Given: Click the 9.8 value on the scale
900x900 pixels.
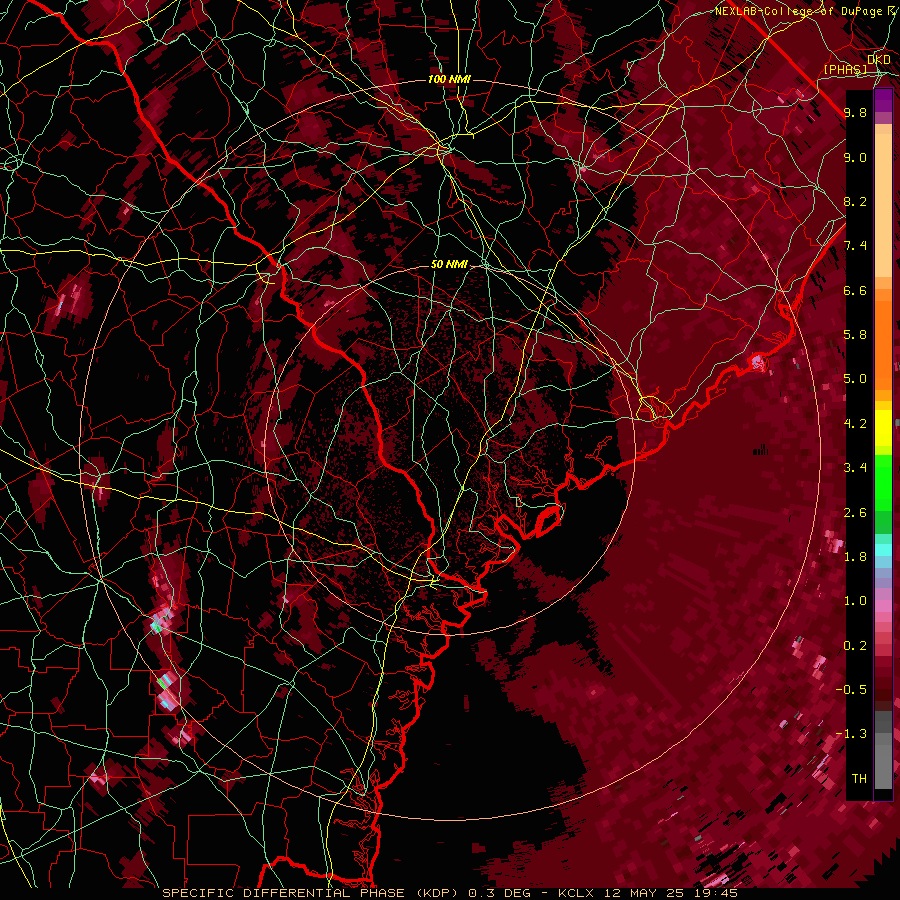Looking at the screenshot, I should (855, 112).
